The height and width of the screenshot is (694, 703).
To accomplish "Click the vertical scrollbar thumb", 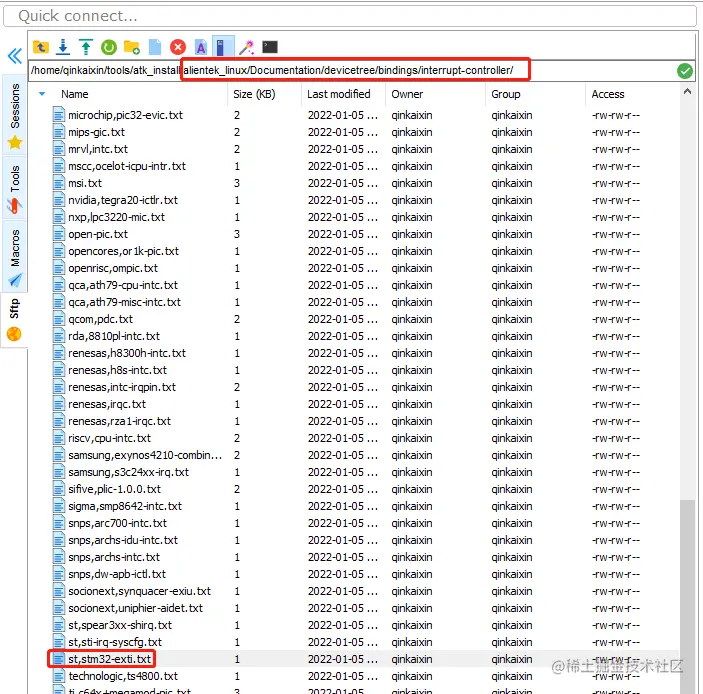I will (x=687, y=596).
